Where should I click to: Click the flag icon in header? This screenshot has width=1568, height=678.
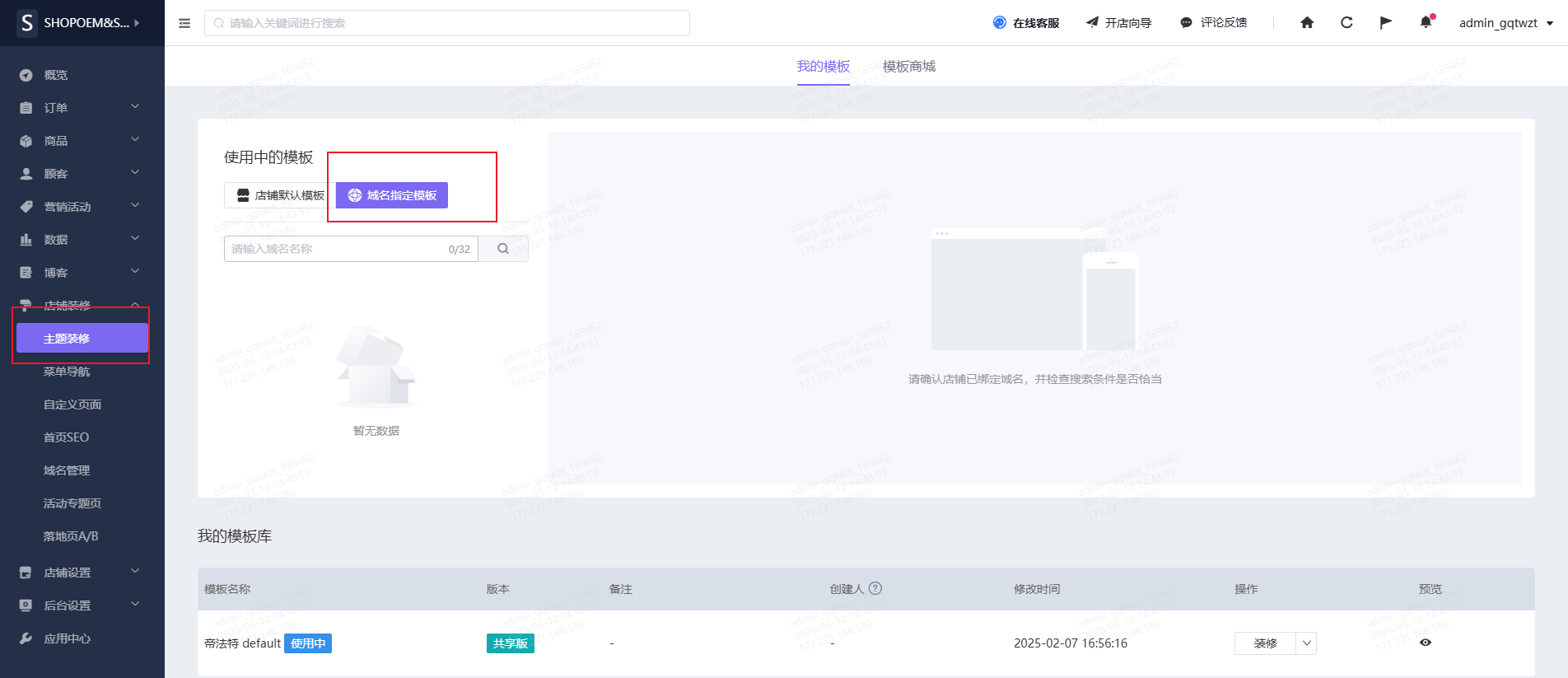coord(1386,23)
